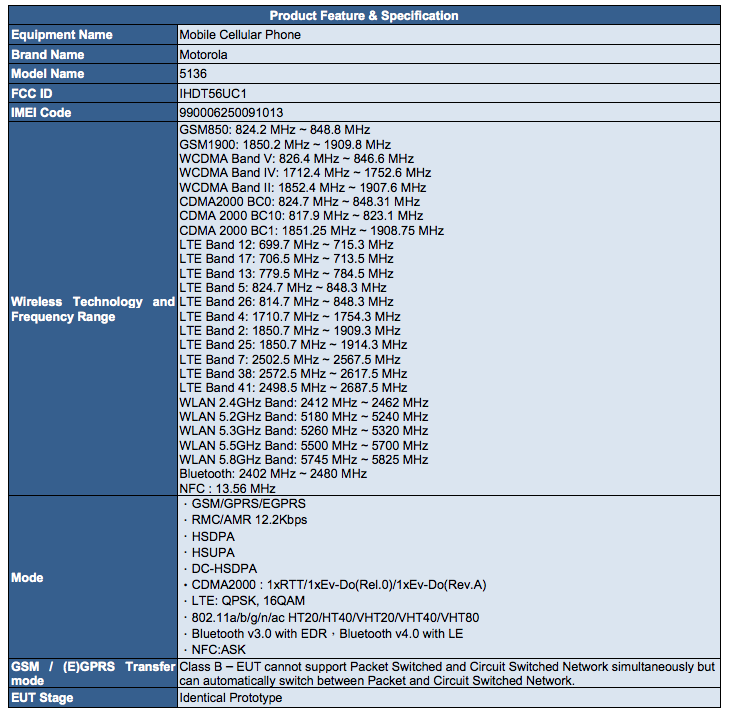
Task: Select the LTE Band 41 frequency line
Action: pos(293,388)
